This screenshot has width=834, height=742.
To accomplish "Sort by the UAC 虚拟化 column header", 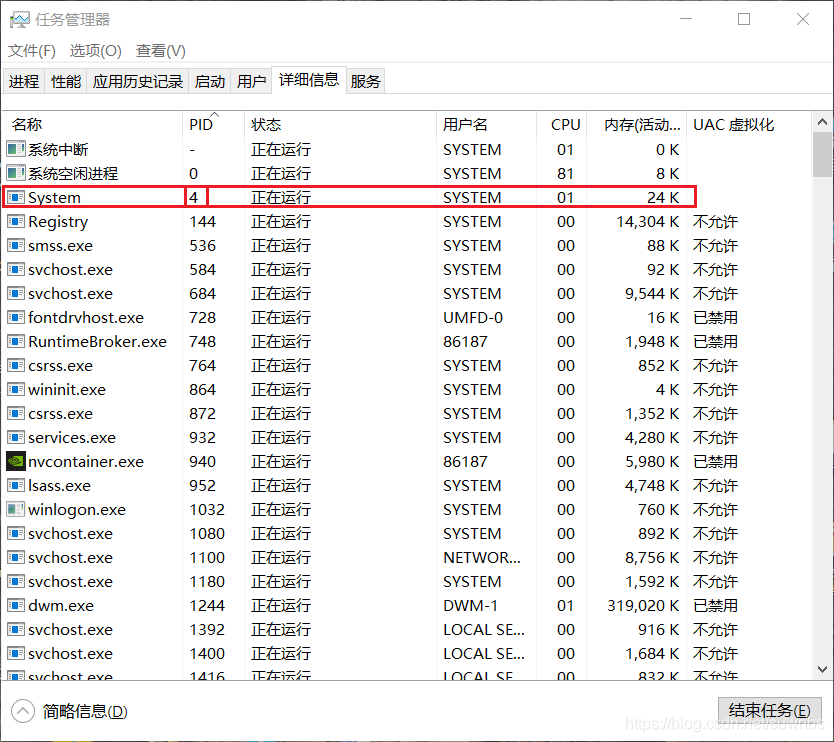I will [749, 124].
